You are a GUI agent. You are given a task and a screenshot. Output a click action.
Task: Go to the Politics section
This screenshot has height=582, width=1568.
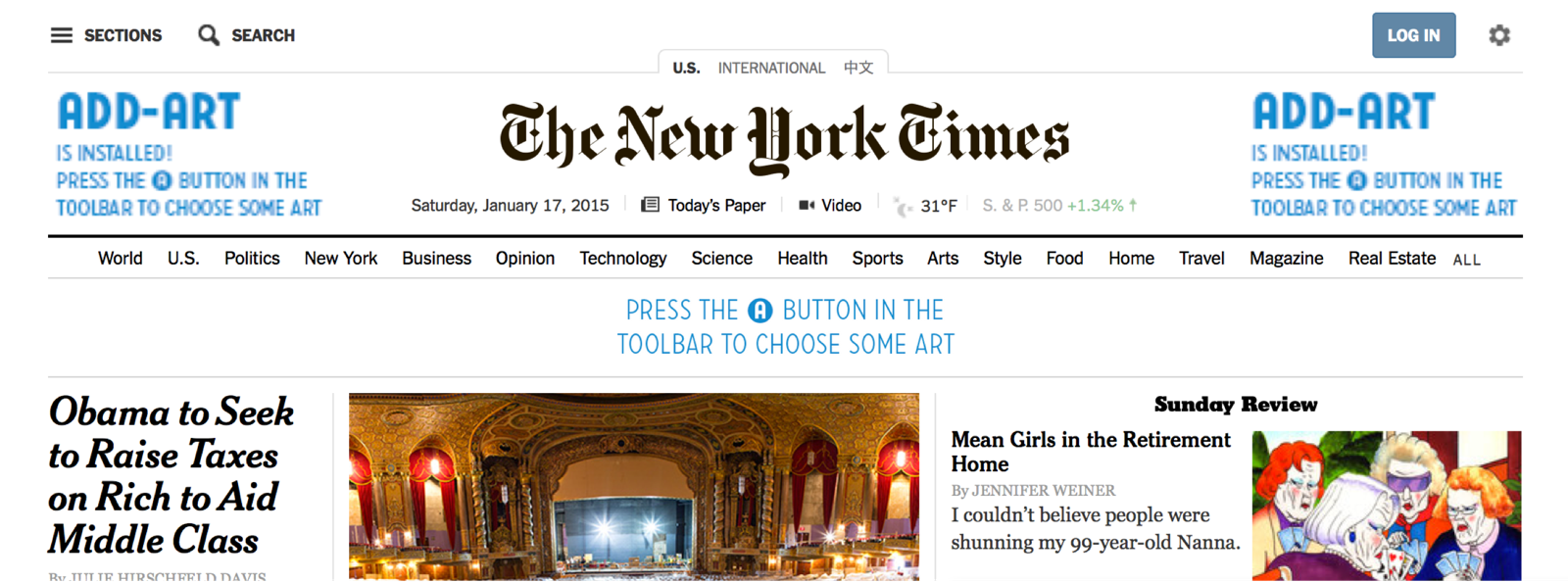point(252,258)
